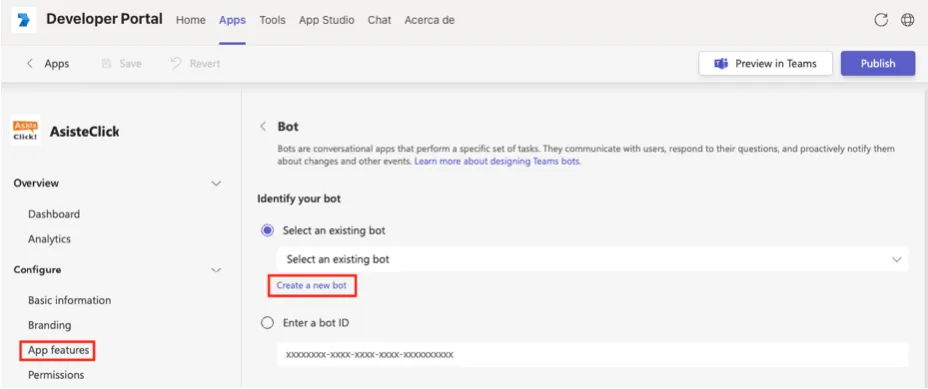Click the 'Bot' page heading
The image size is (928, 389).
pyautogui.click(x=288, y=127)
